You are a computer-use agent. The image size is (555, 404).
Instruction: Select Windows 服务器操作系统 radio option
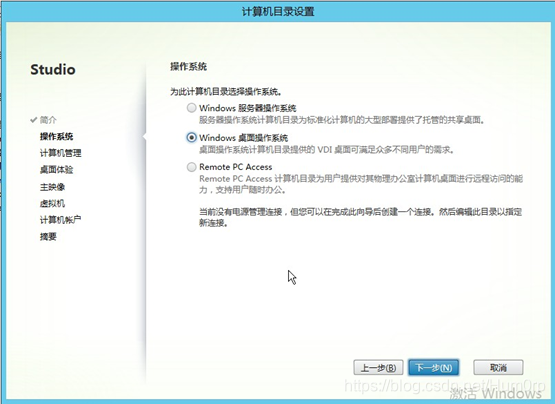click(x=191, y=108)
